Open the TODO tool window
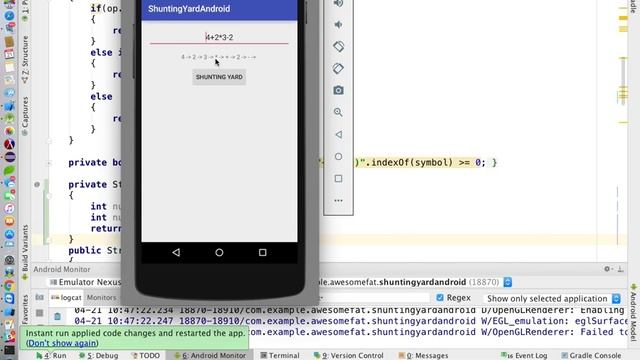This screenshot has height=360, width=640. pos(146,356)
